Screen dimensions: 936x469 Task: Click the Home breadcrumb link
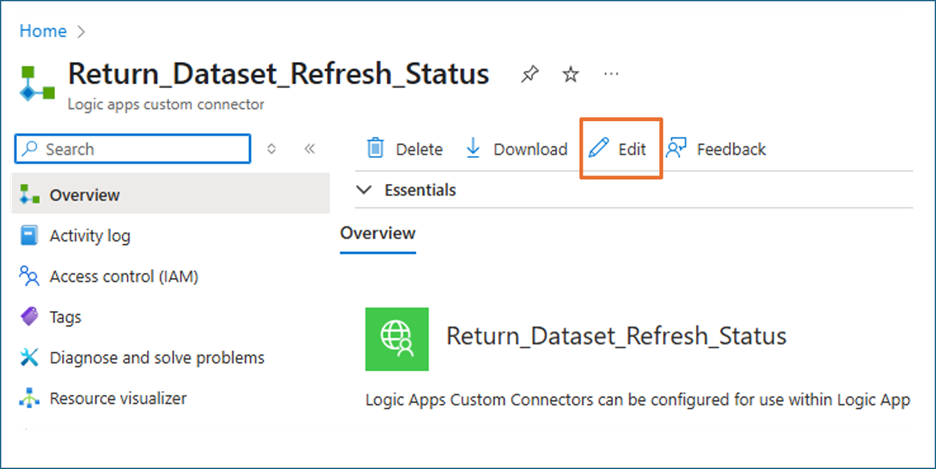43,31
